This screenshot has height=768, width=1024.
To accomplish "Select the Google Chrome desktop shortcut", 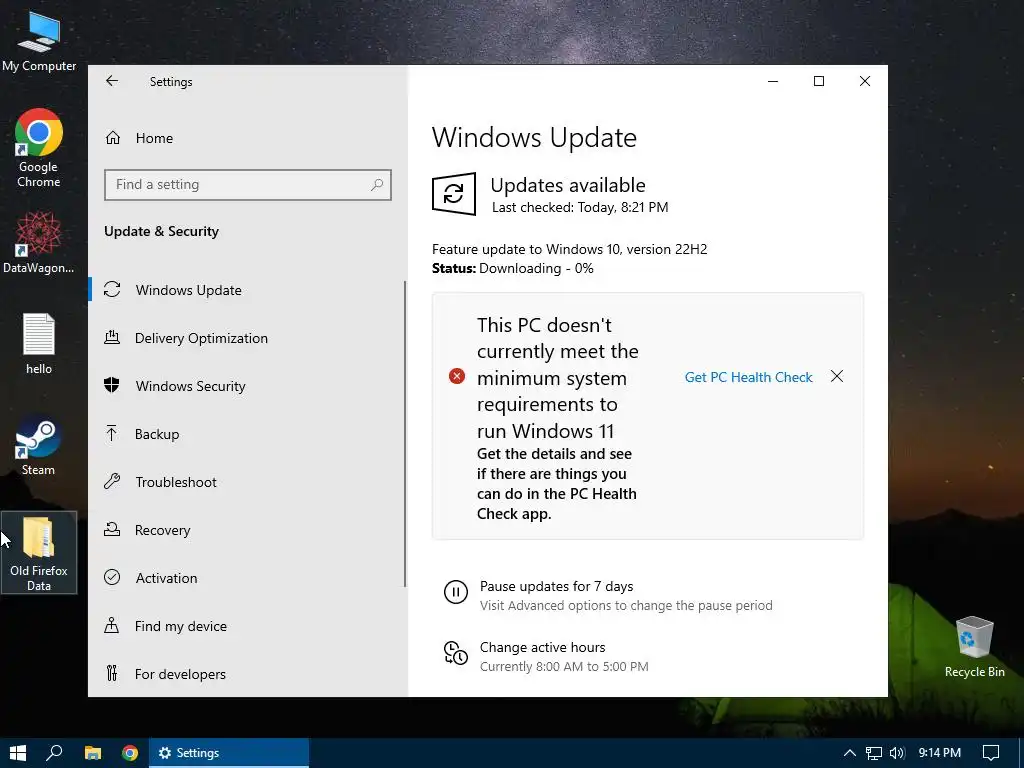I will click(x=39, y=148).
